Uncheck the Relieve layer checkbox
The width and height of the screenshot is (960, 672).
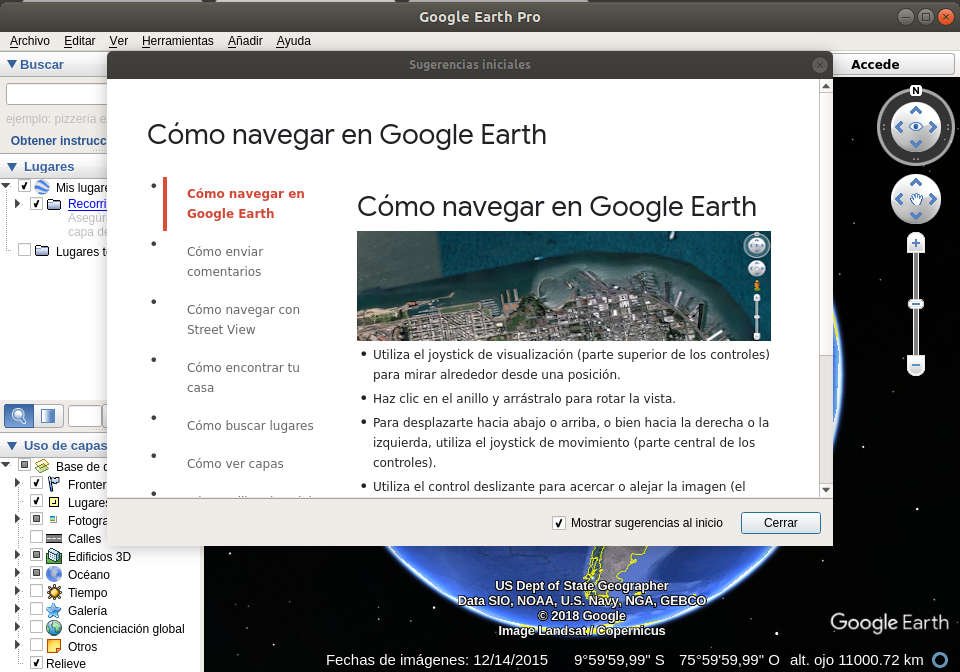click(37, 662)
